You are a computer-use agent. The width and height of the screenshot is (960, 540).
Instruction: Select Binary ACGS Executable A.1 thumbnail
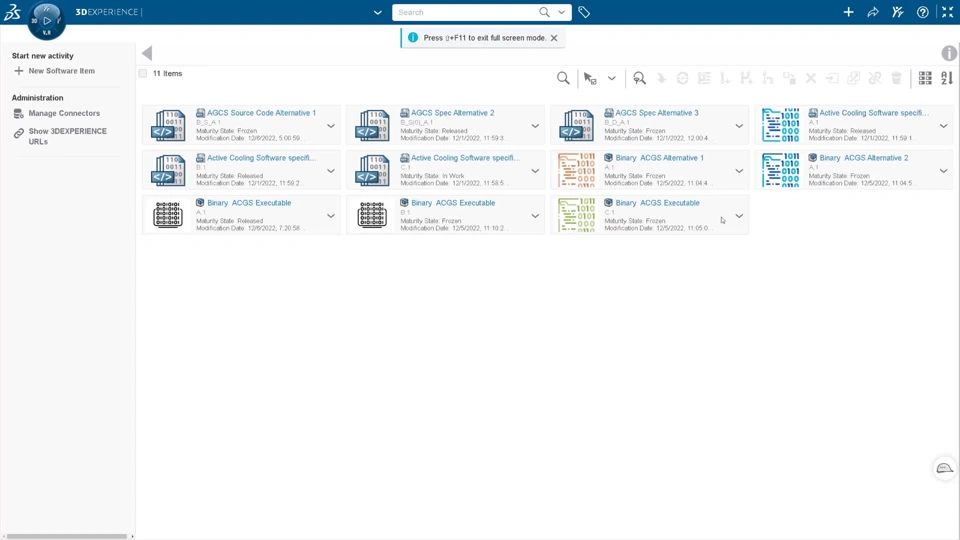pyautogui.click(x=168, y=215)
